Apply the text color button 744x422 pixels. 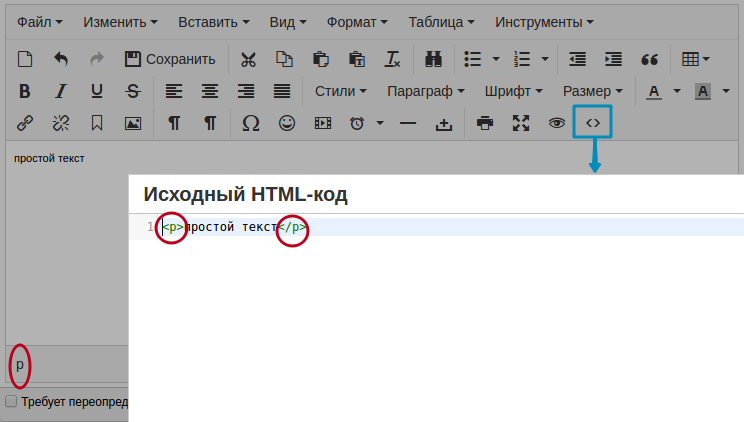tap(654, 91)
